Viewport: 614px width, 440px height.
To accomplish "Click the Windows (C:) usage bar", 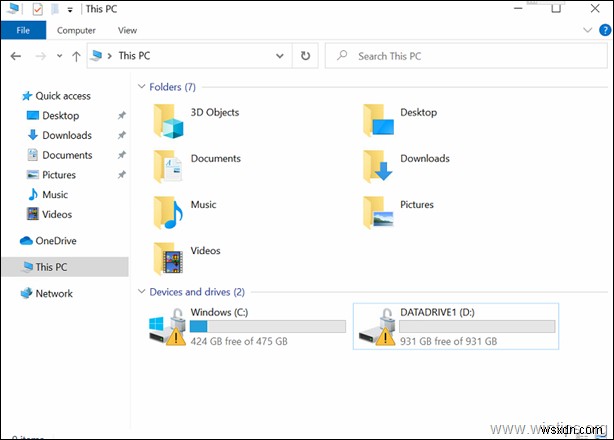I will pyautogui.click(x=268, y=326).
